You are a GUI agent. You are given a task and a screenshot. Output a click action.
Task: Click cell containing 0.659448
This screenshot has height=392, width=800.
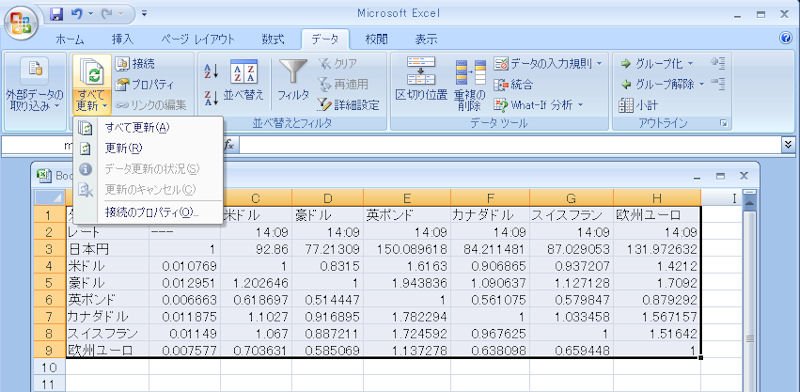[x=571, y=350]
